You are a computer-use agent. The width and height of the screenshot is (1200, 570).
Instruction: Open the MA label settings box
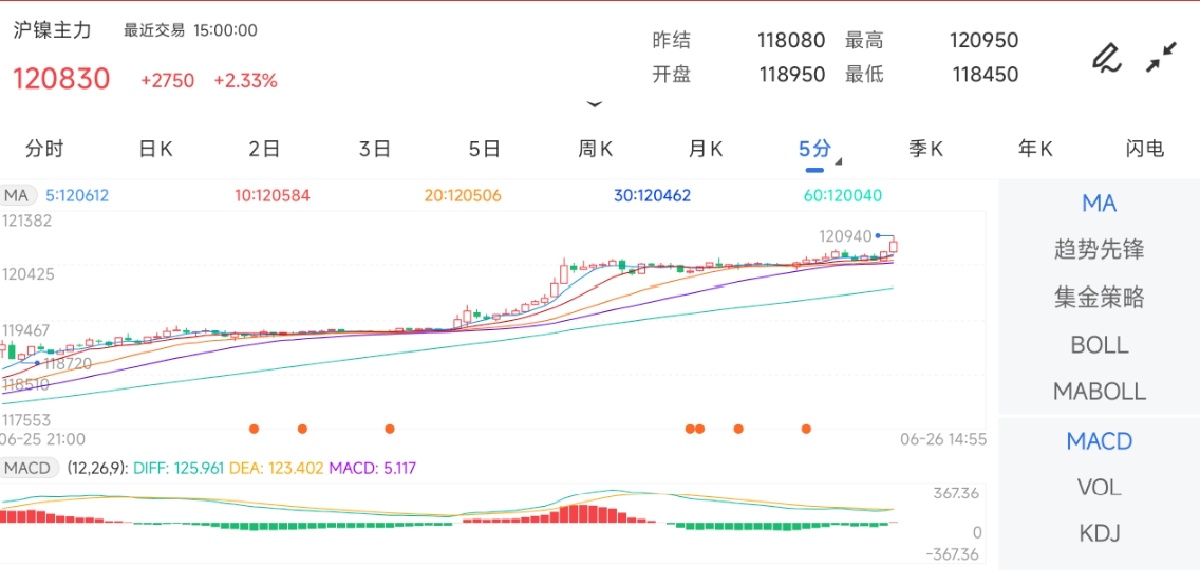point(18,195)
